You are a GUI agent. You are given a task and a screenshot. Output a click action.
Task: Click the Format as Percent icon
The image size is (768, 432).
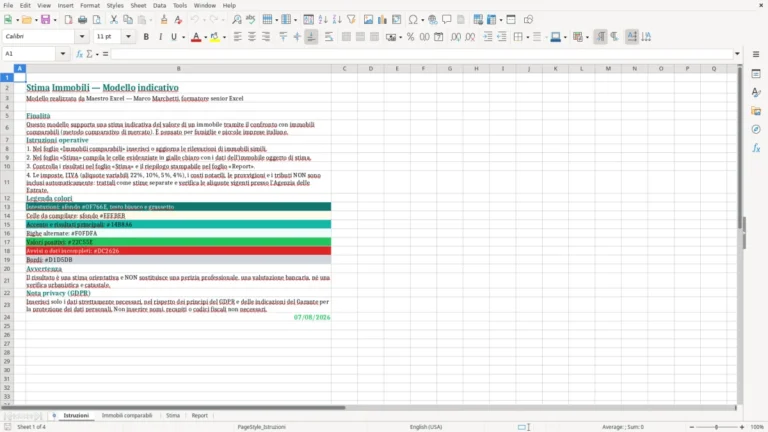(410, 37)
